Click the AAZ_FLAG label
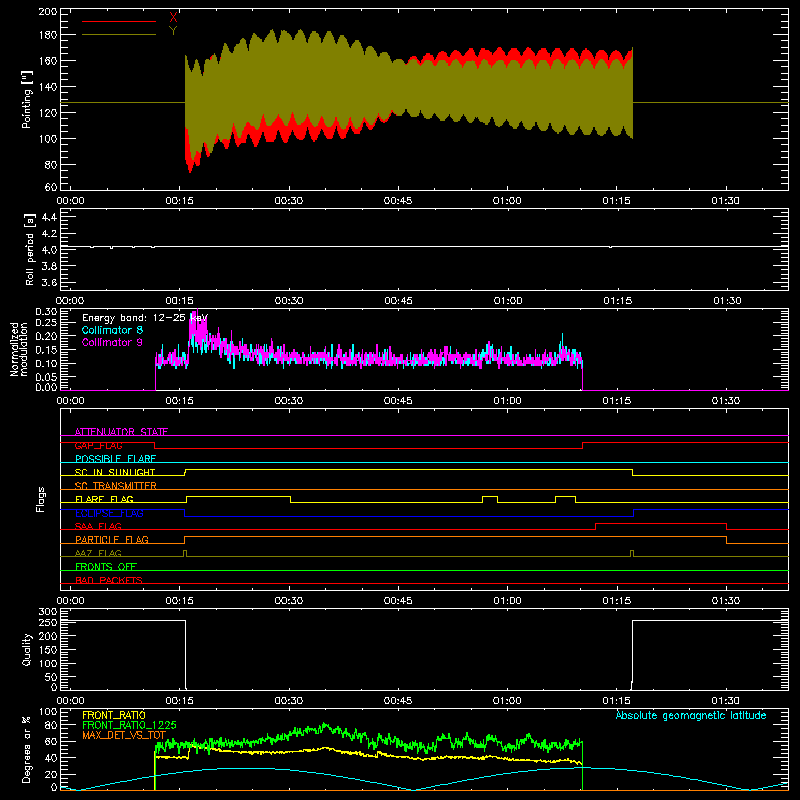The image size is (800, 800). tap(98, 553)
